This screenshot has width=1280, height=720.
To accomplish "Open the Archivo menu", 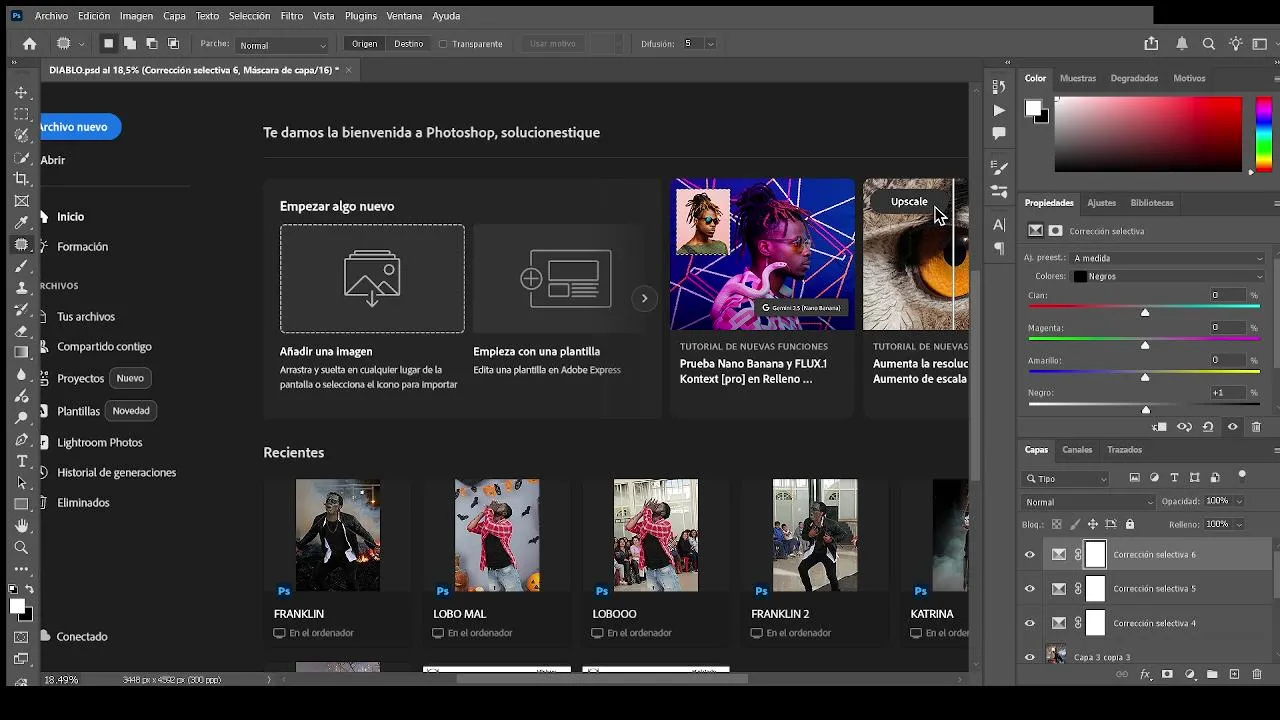I will point(51,16).
